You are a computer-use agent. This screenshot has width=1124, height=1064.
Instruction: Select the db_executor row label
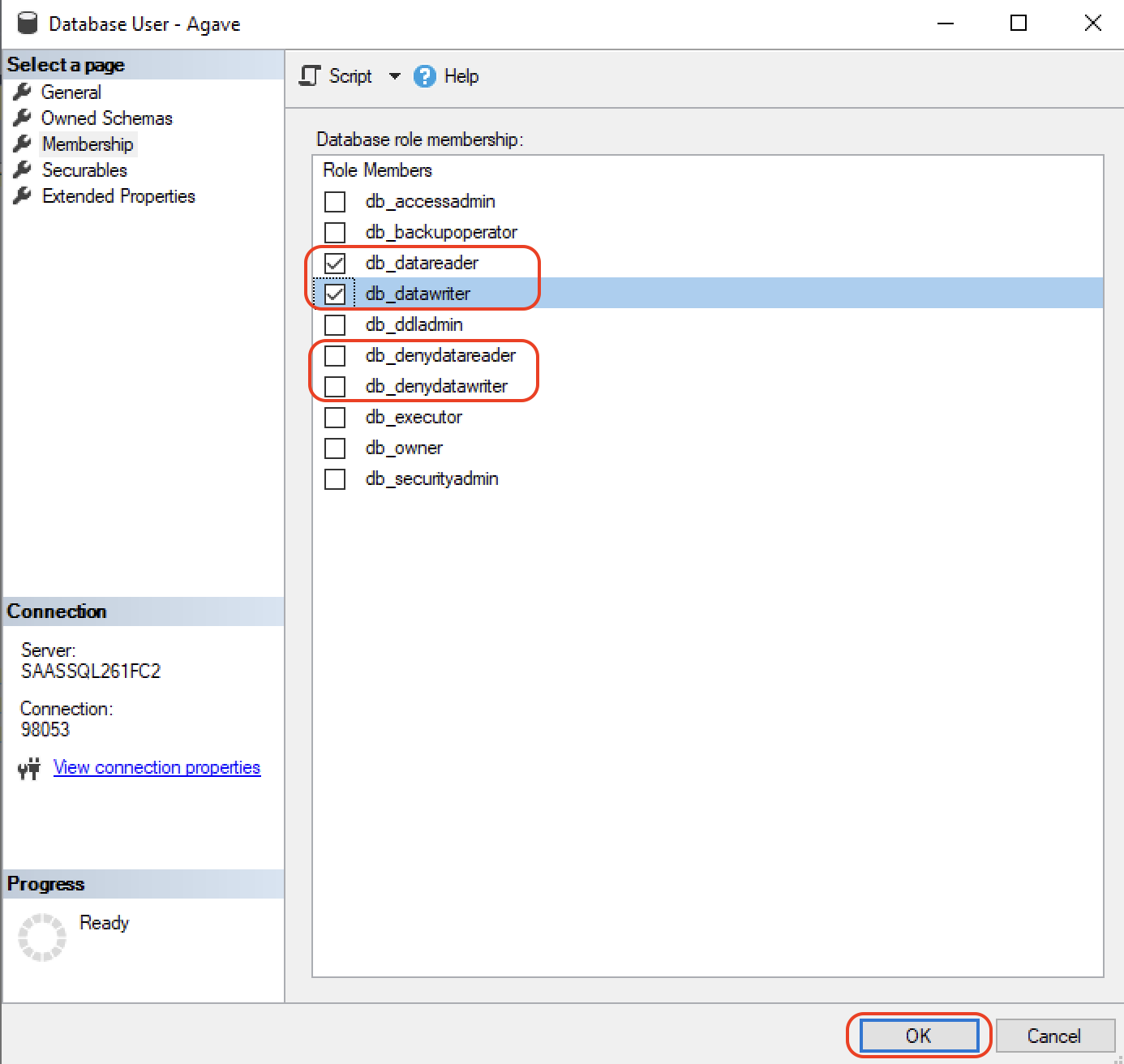pyautogui.click(x=414, y=417)
